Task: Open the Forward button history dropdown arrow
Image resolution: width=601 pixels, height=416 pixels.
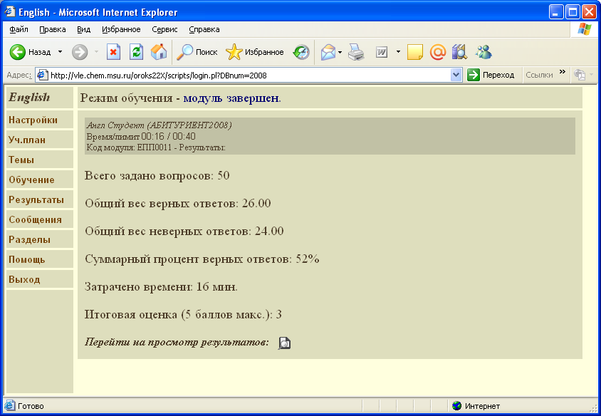Action: [x=96, y=52]
